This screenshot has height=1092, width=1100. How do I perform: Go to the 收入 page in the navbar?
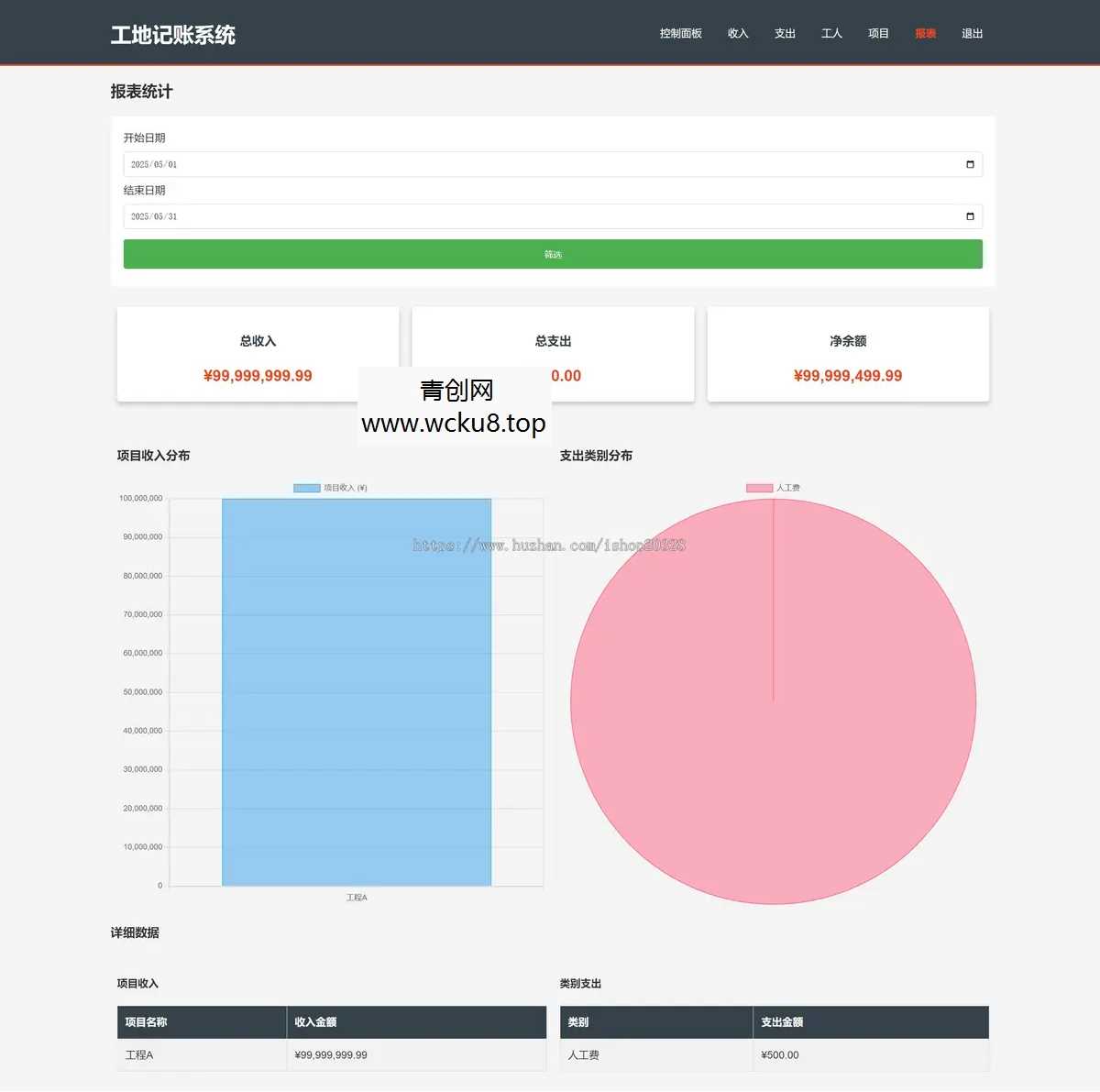point(738,34)
